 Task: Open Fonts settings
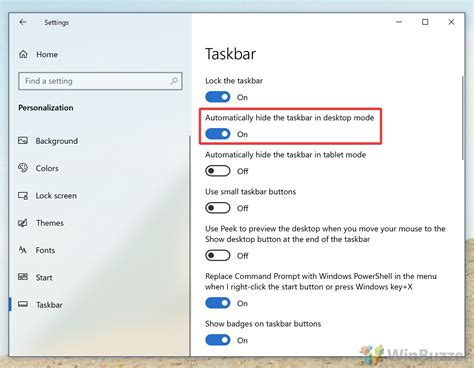45,250
